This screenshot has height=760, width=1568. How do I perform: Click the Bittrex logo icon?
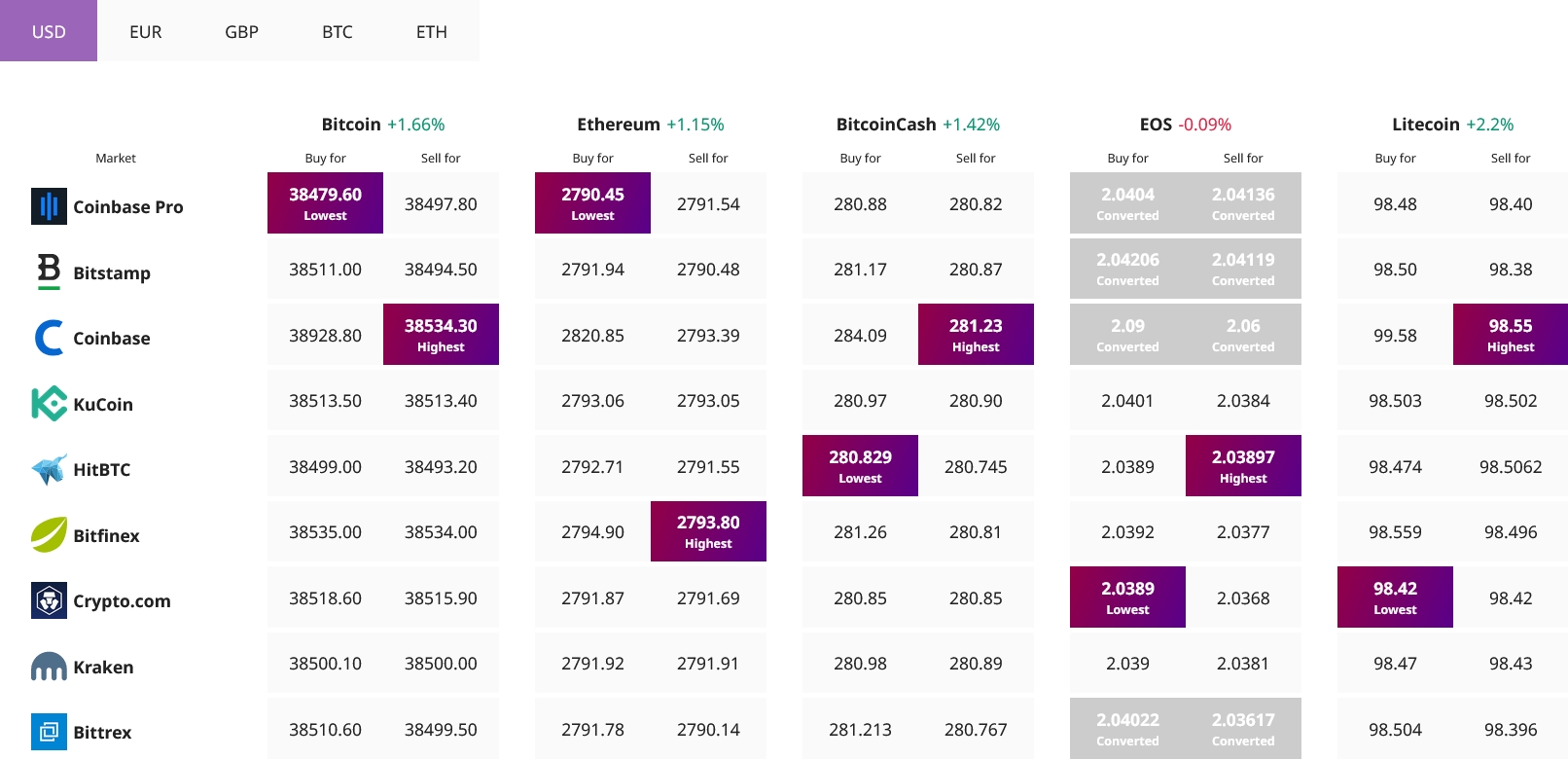[49, 732]
